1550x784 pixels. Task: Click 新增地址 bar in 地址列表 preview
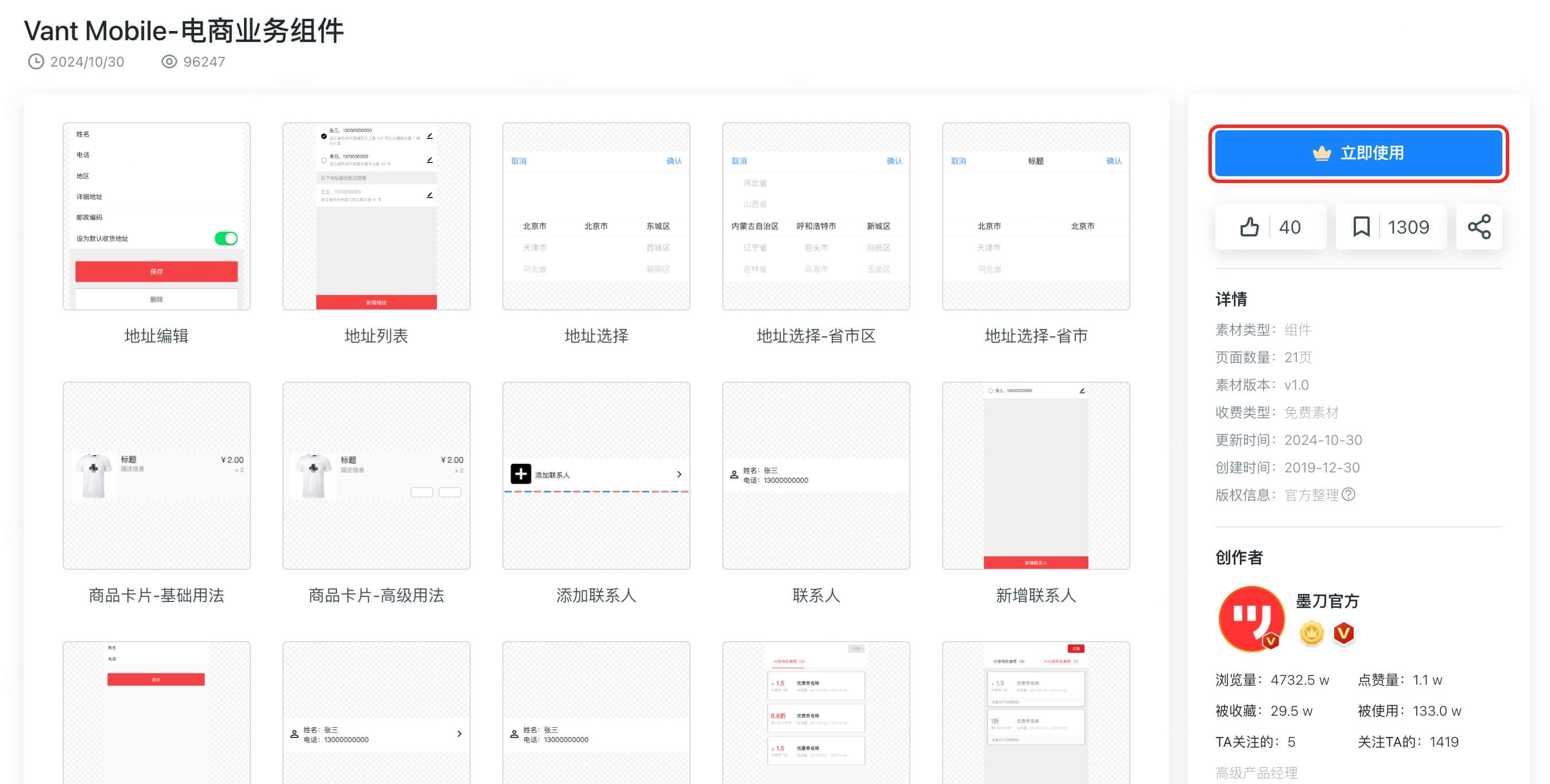click(x=376, y=302)
